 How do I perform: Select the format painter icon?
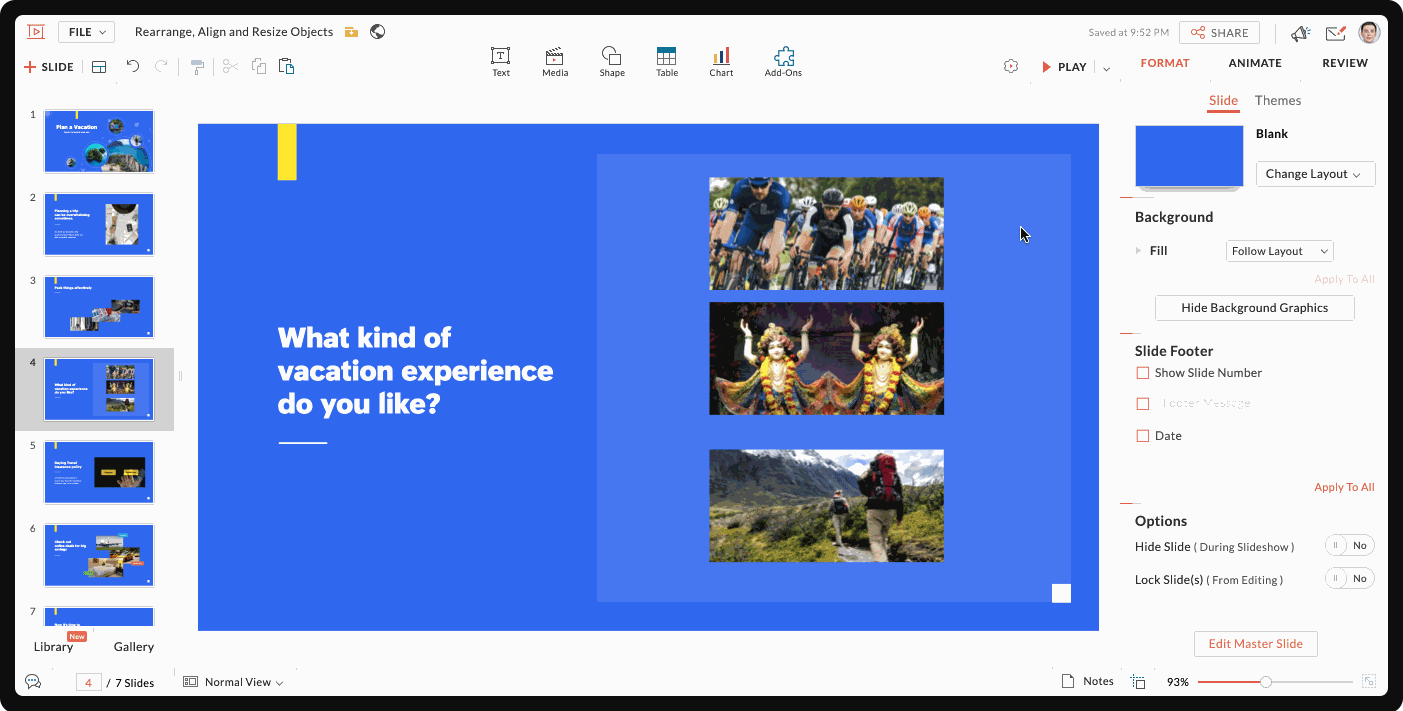click(x=198, y=67)
